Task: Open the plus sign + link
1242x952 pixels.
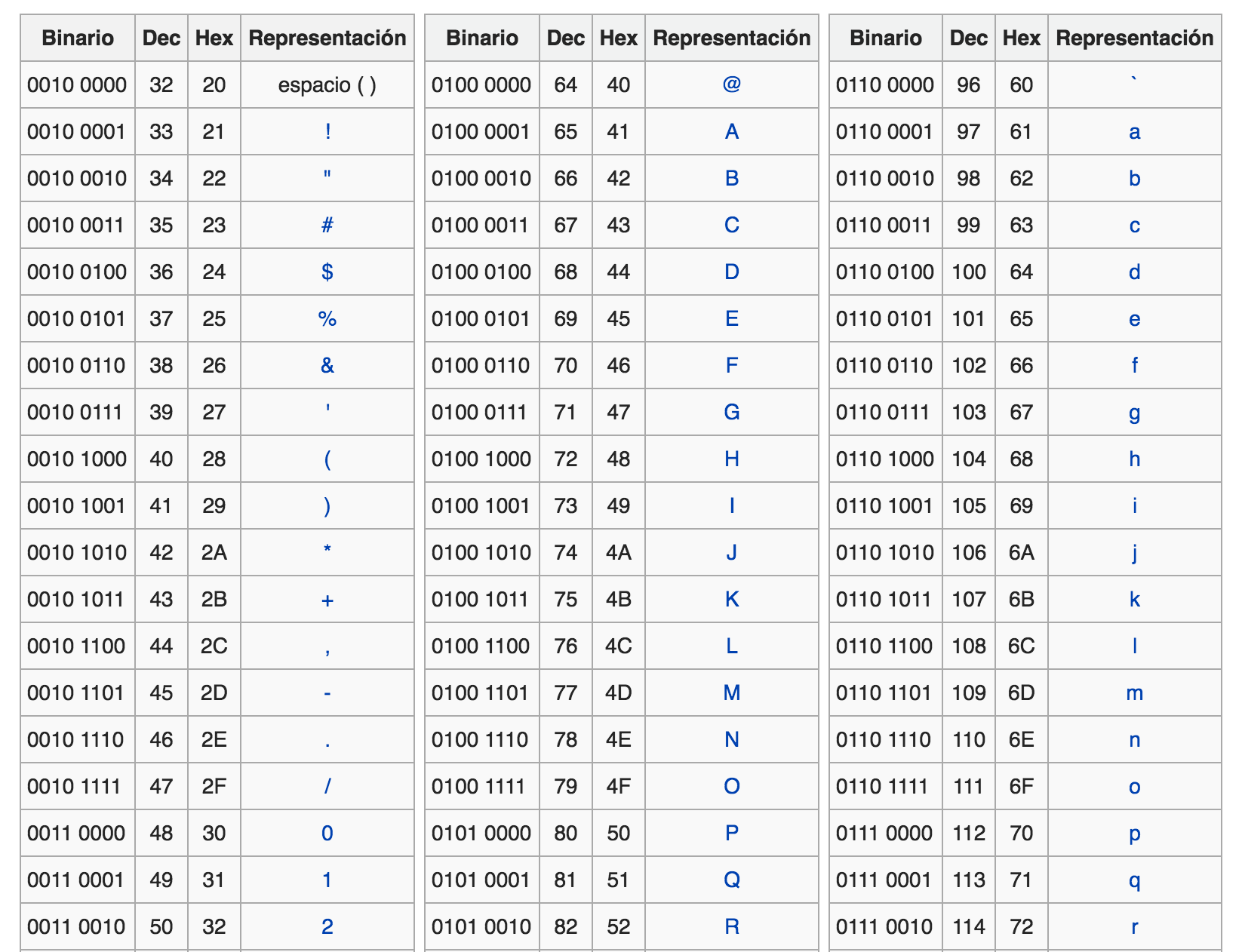Action: click(x=327, y=600)
